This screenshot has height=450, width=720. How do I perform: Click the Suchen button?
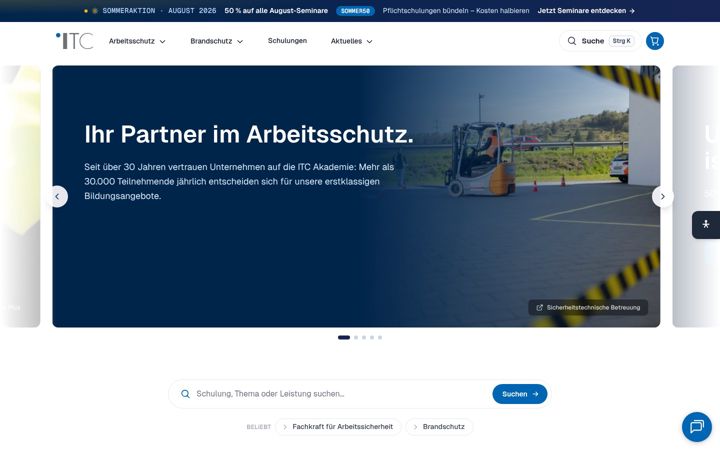(520, 394)
